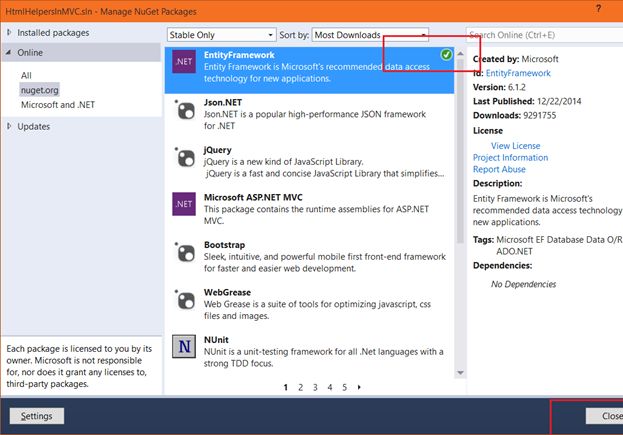Click the Close button

pyautogui.click(x=605, y=416)
